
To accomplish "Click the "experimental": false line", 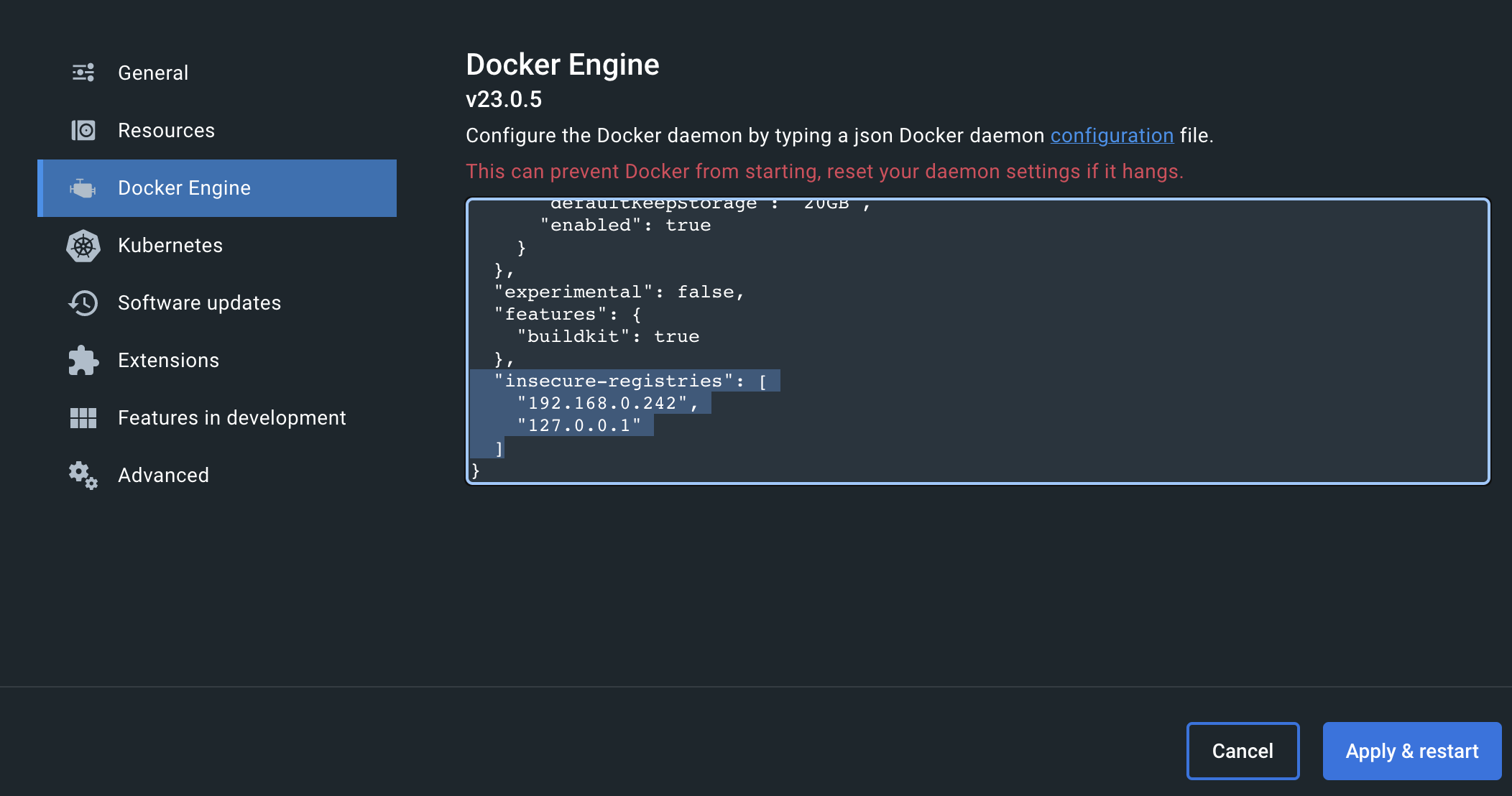I will coord(619,292).
